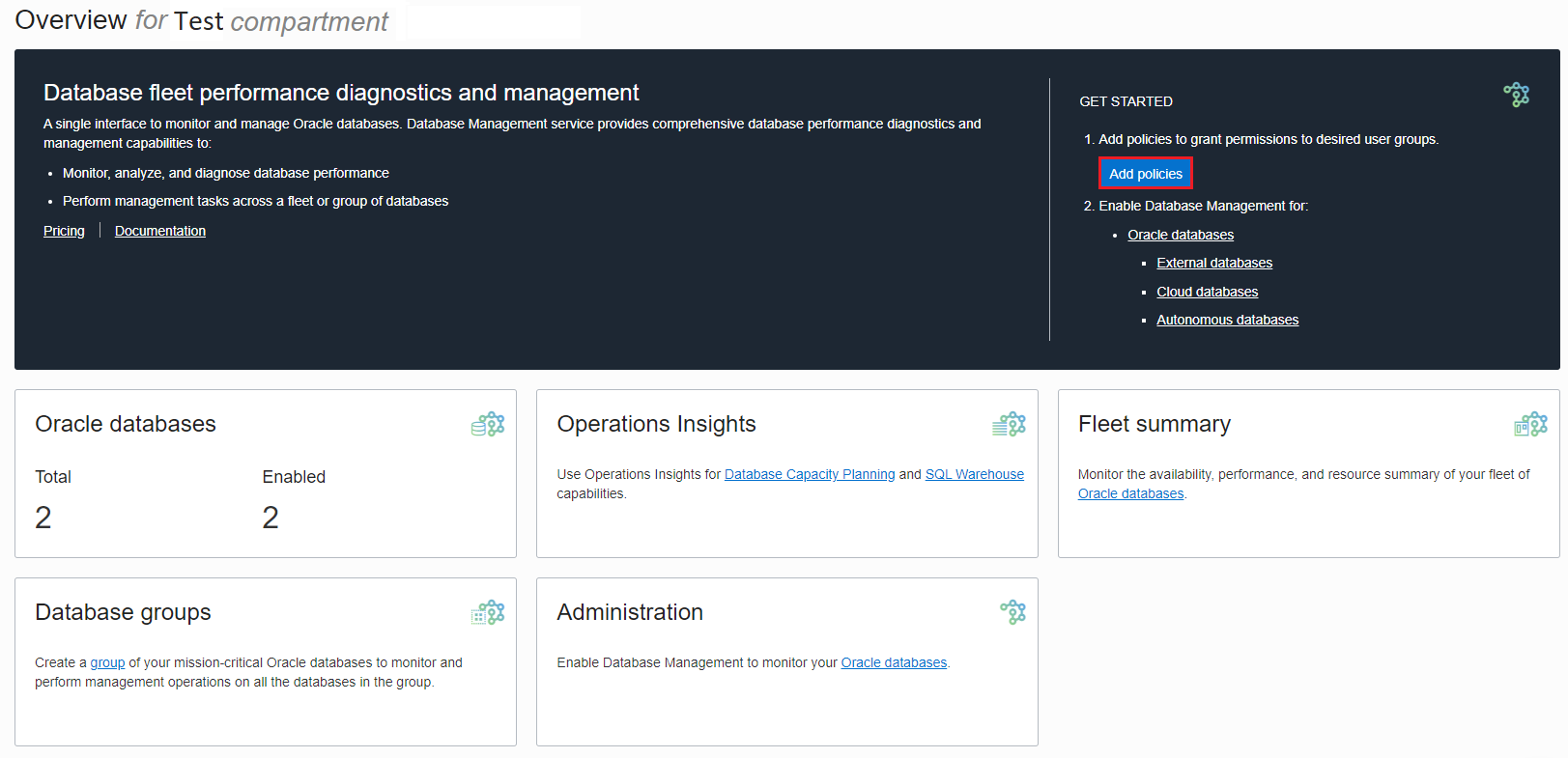This screenshot has height=758, width=1568.
Task: Follow the External databases link
Action: tap(1214, 263)
